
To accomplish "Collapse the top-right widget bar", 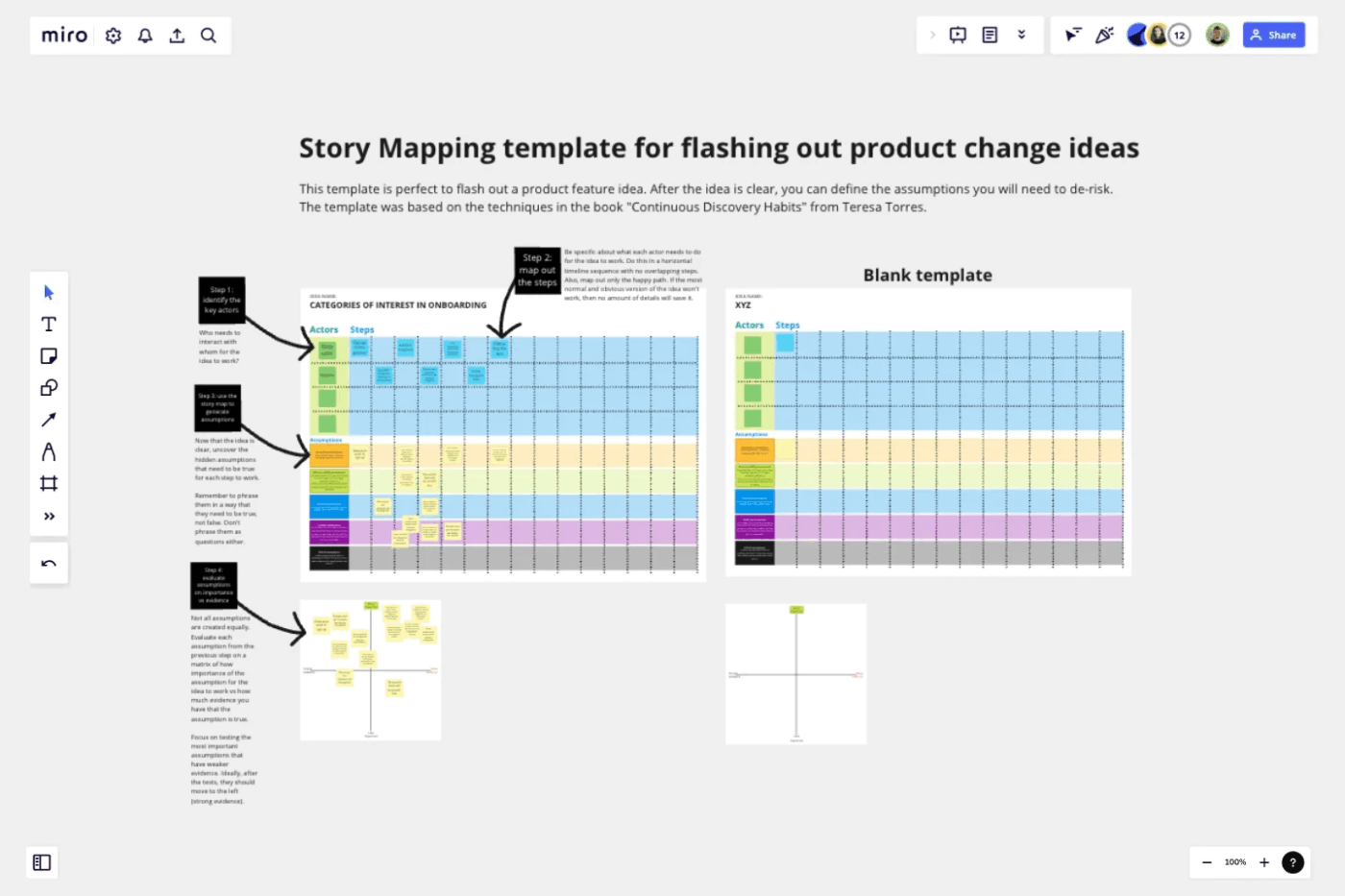I will click(1020, 35).
